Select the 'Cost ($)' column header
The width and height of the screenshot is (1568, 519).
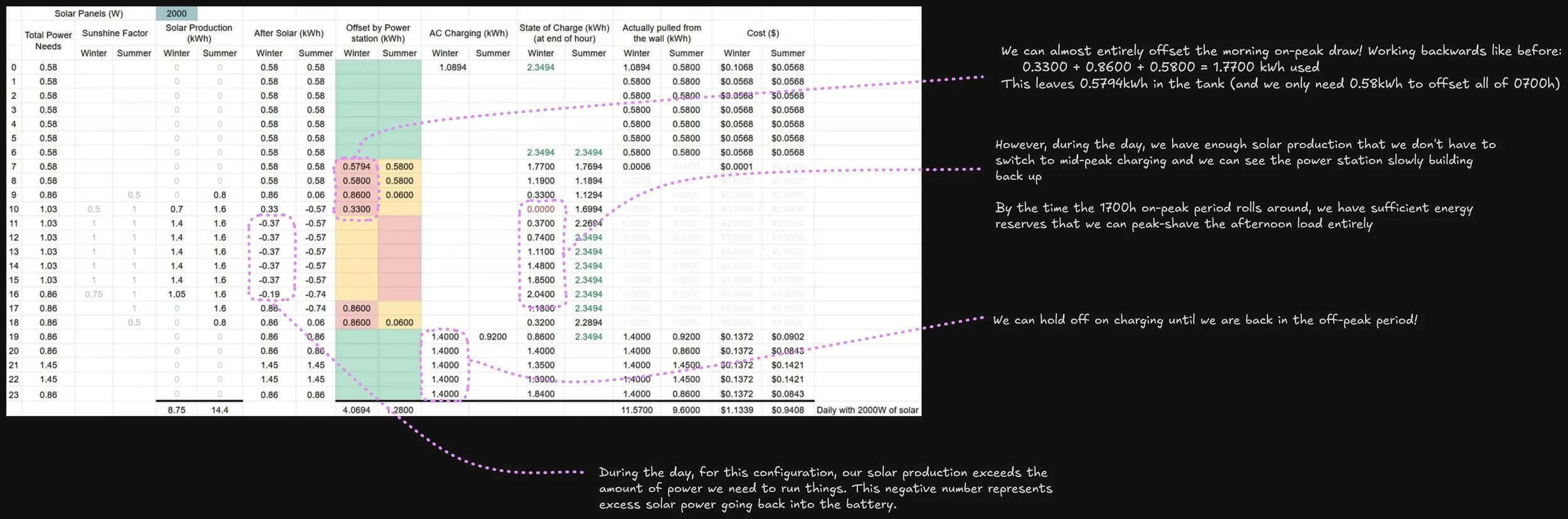[763, 33]
